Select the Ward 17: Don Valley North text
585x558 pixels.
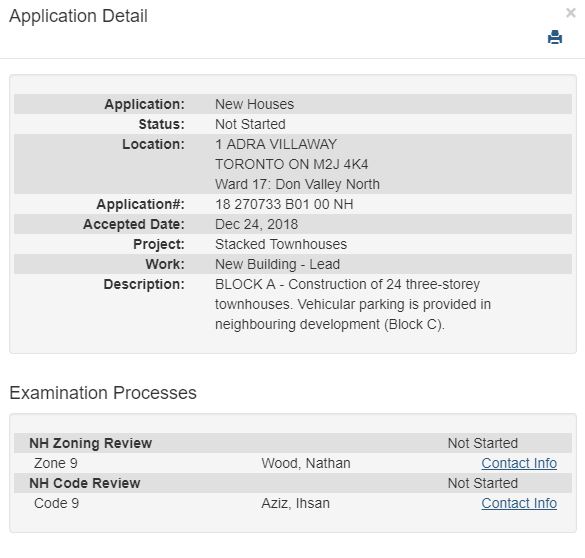point(297,184)
